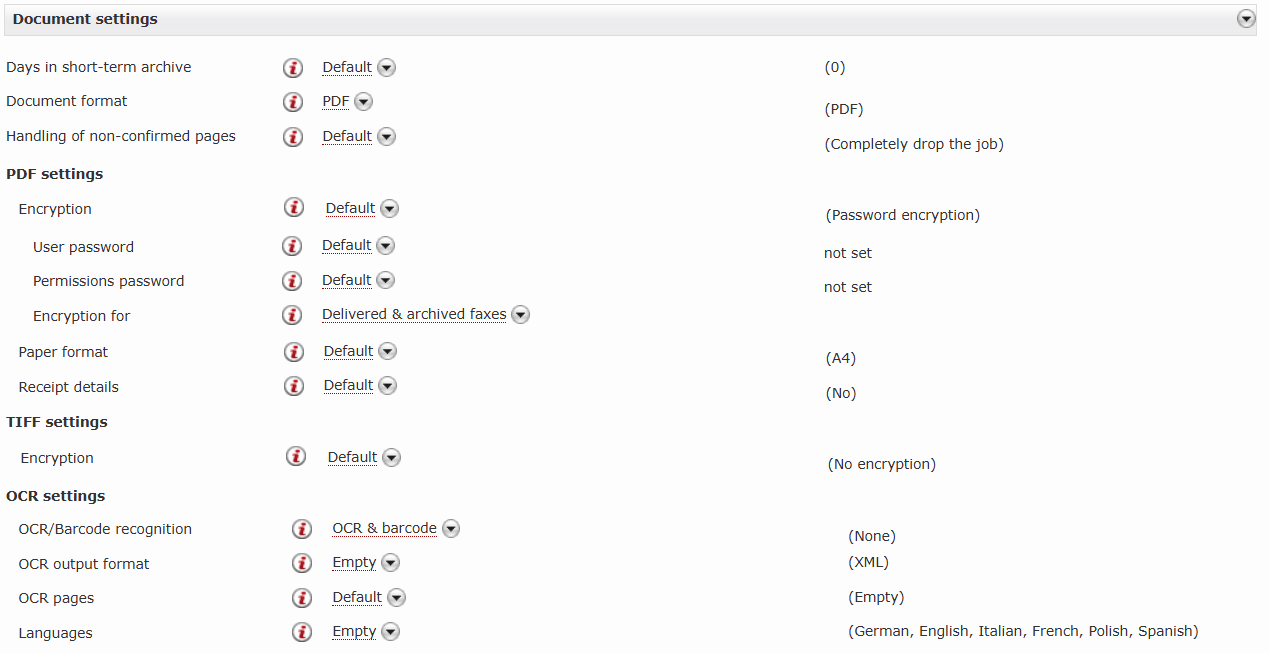
Task: Click the Delivered & archived faxes link
Action: click(414, 314)
